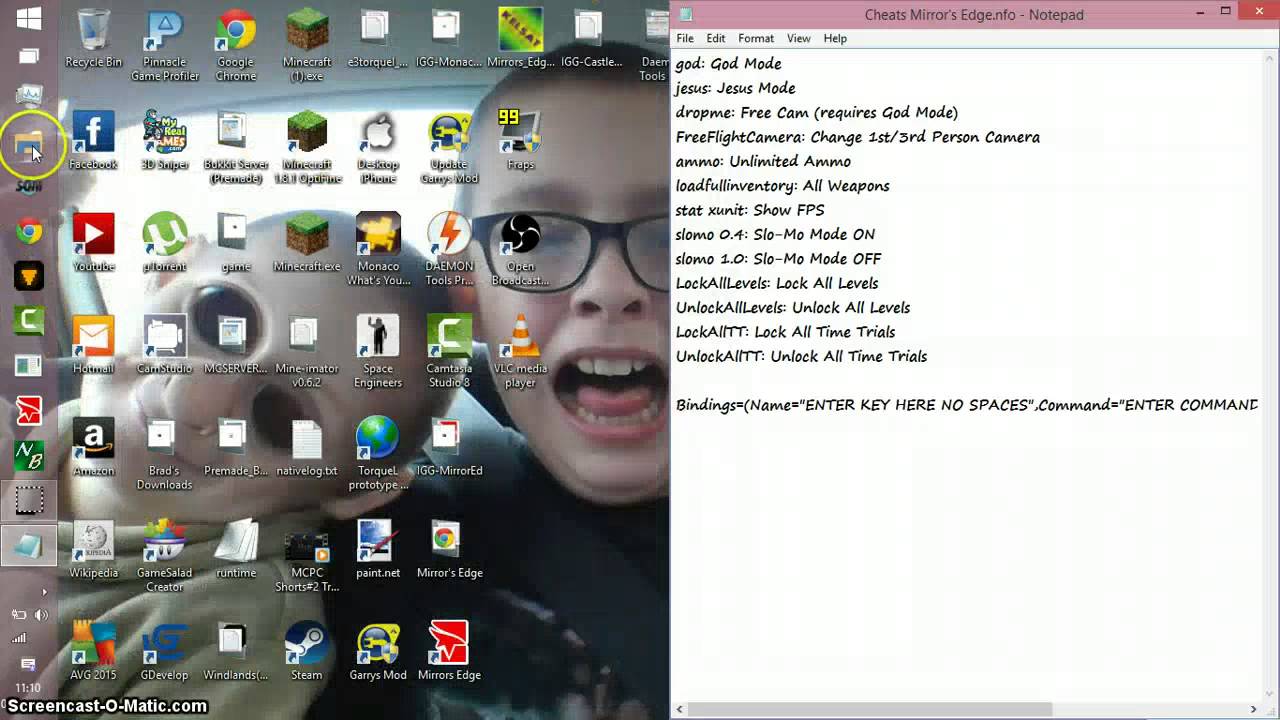
Task: Open the View menu in Notepad
Action: click(x=798, y=38)
